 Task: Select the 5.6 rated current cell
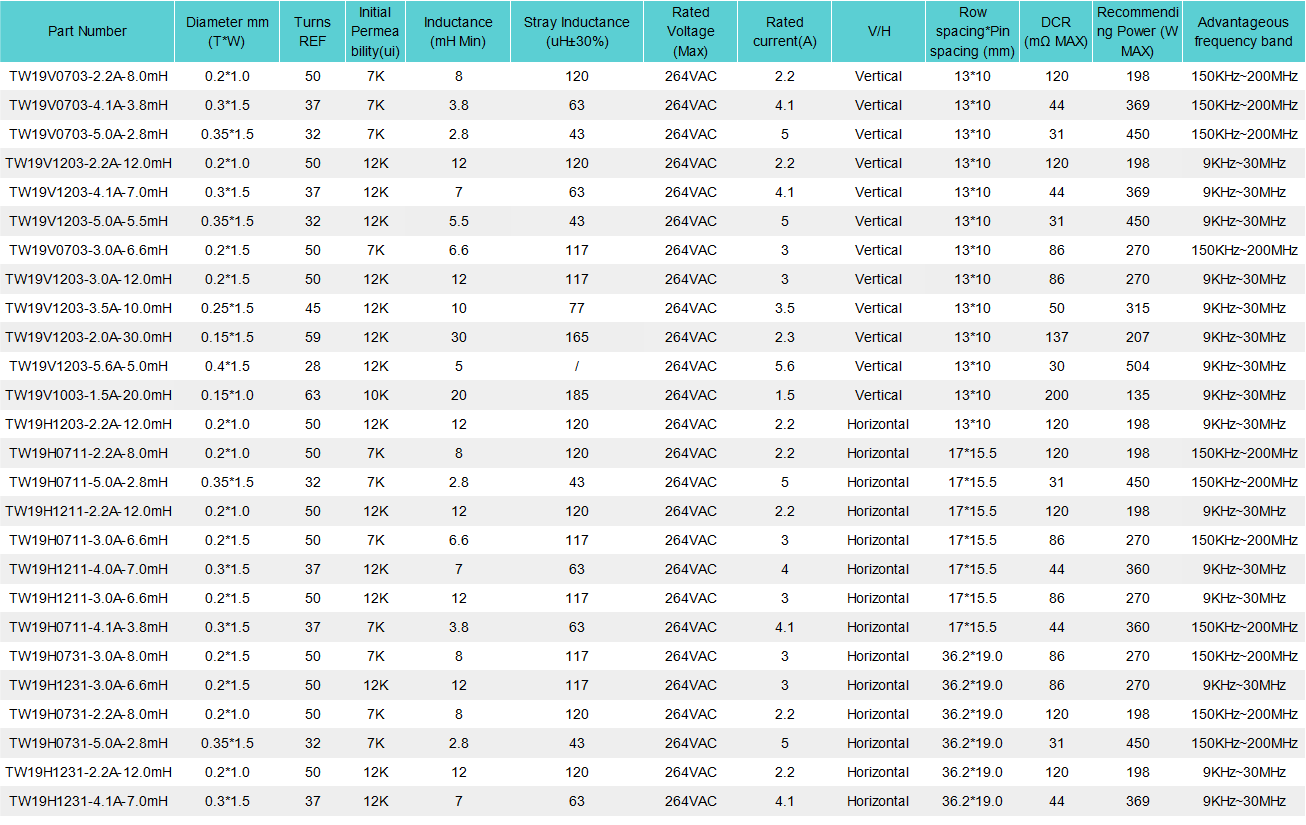pyautogui.click(x=784, y=366)
